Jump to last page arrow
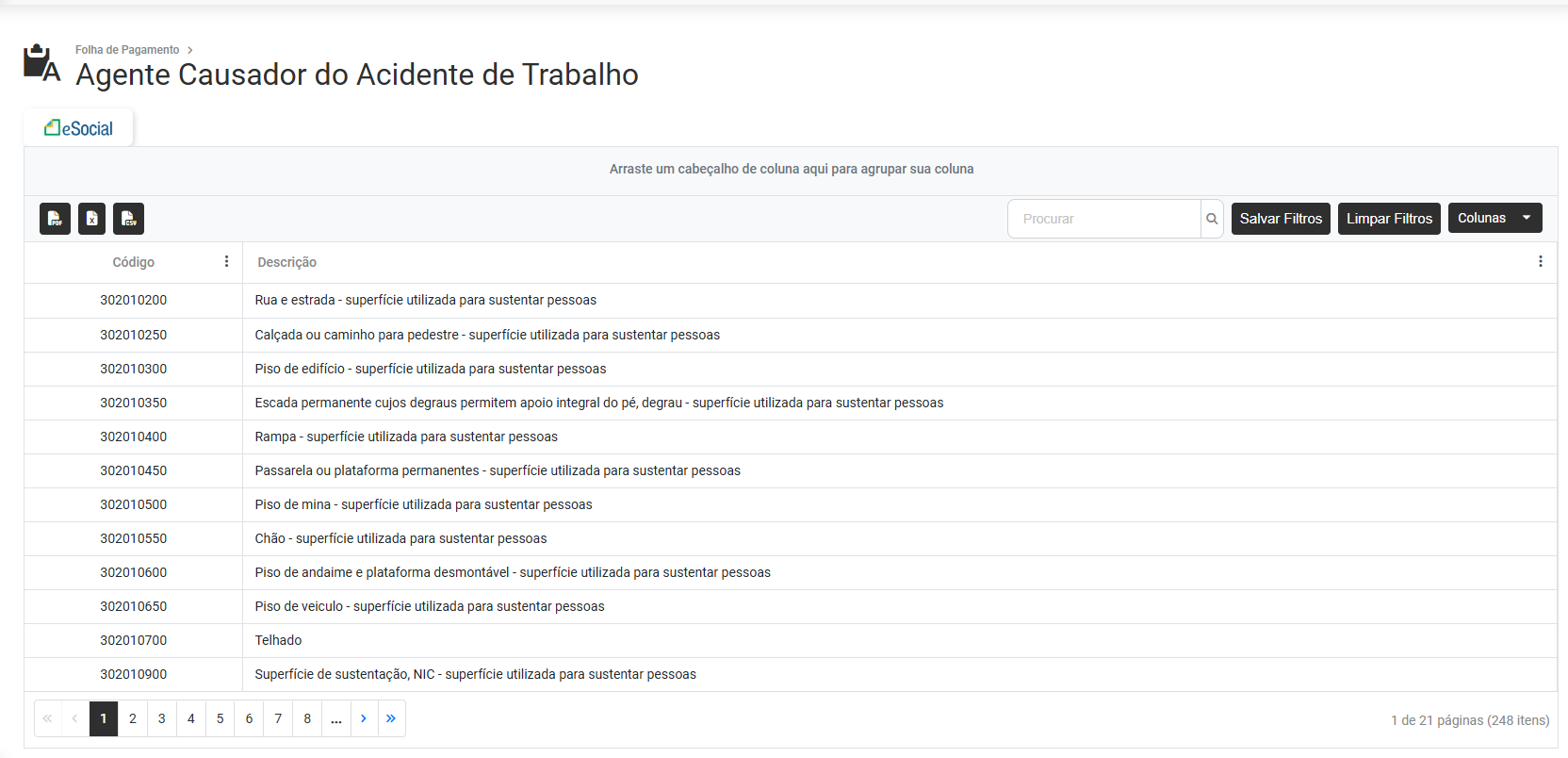This screenshot has width=1568, height=758. pos(391,718)
